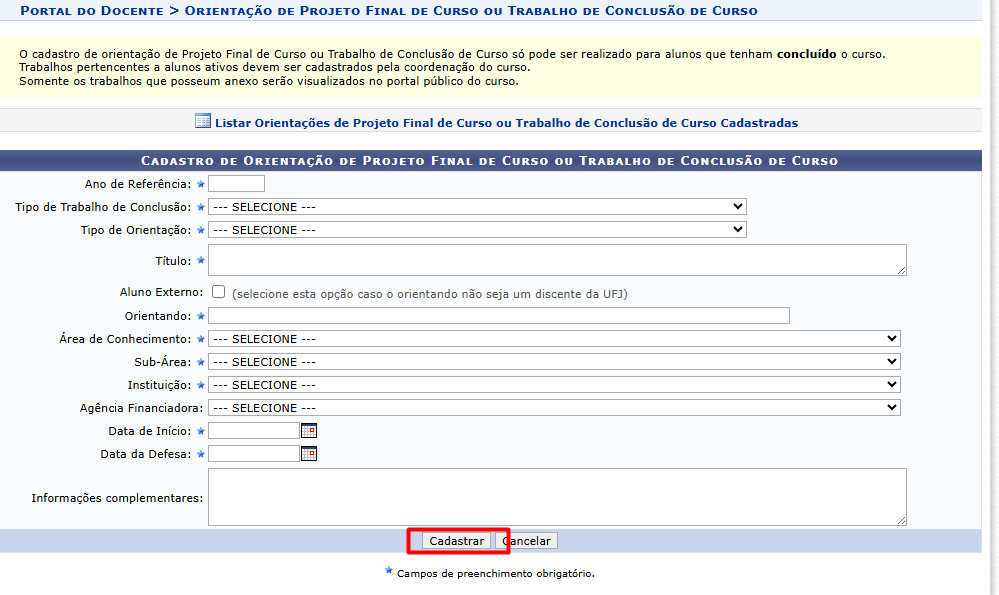Click the 'Aluno Externo:' label text
This screenshot has height=595, width=999.
pos(161,292)
